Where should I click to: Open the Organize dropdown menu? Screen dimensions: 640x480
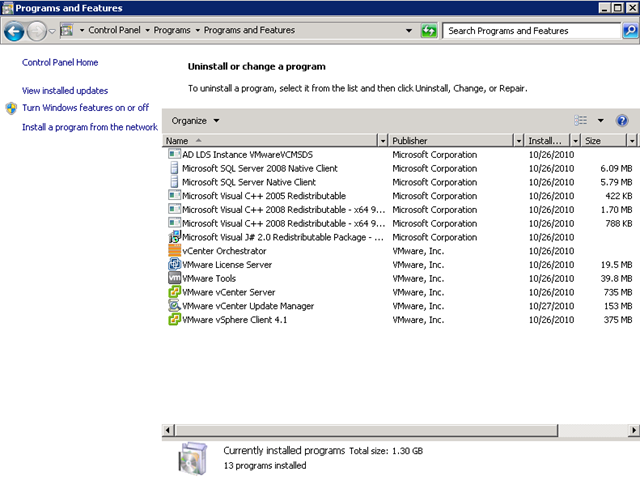point(196,120)
